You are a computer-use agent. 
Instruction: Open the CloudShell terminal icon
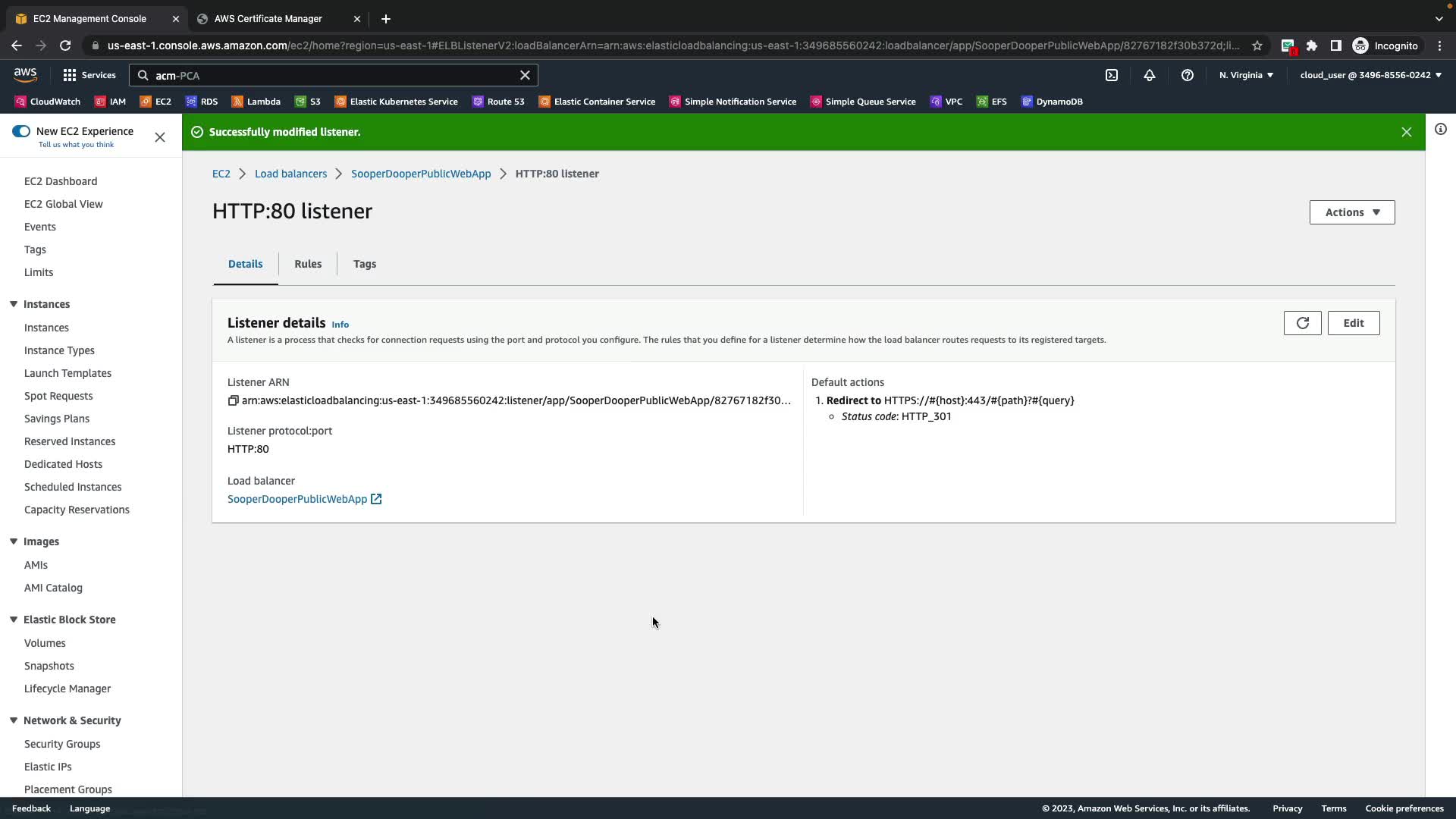click(1112, 75)
